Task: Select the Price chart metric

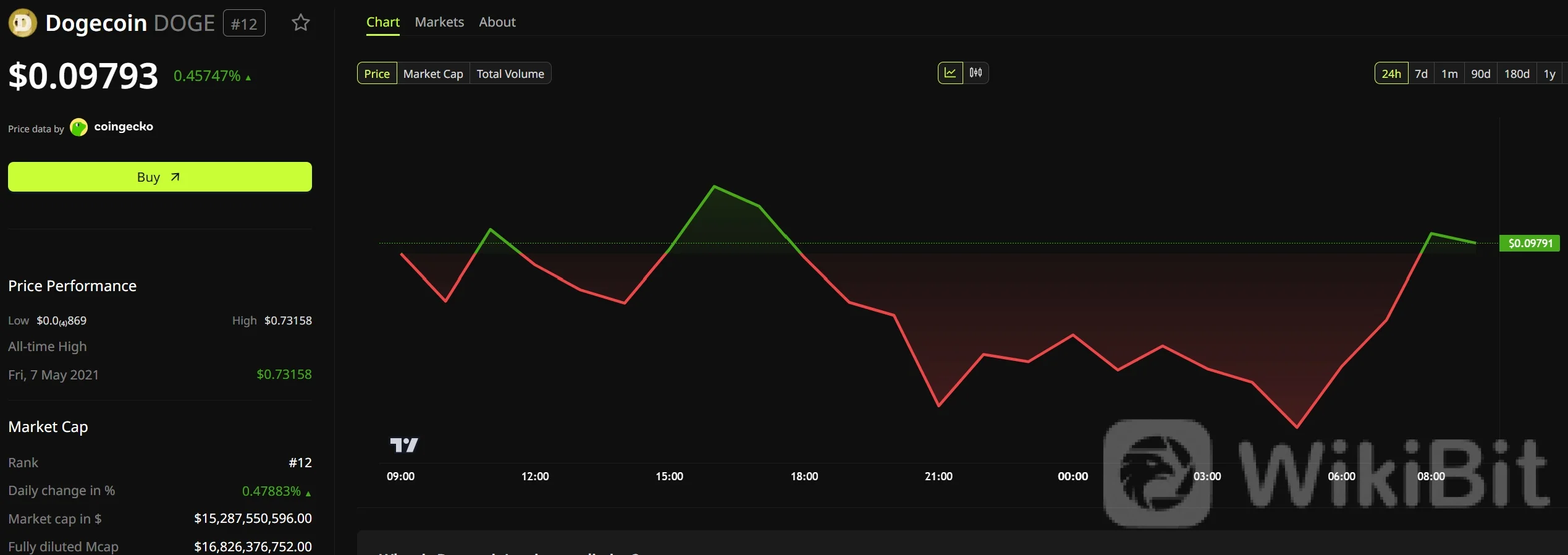Action: click(377, 74)
